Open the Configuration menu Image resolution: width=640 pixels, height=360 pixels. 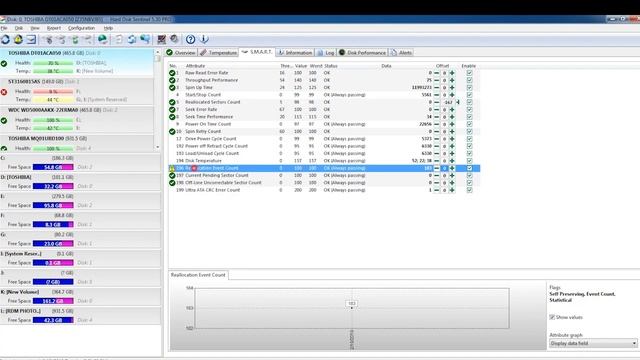[x=81, y=28]
